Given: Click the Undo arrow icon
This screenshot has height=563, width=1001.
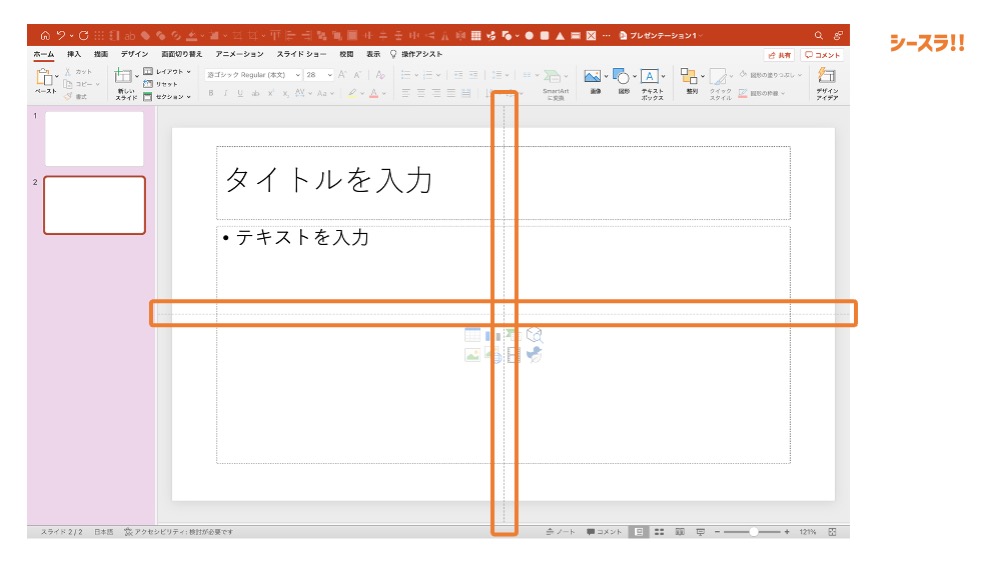Looking at the screenshot, I should point(61,35).
